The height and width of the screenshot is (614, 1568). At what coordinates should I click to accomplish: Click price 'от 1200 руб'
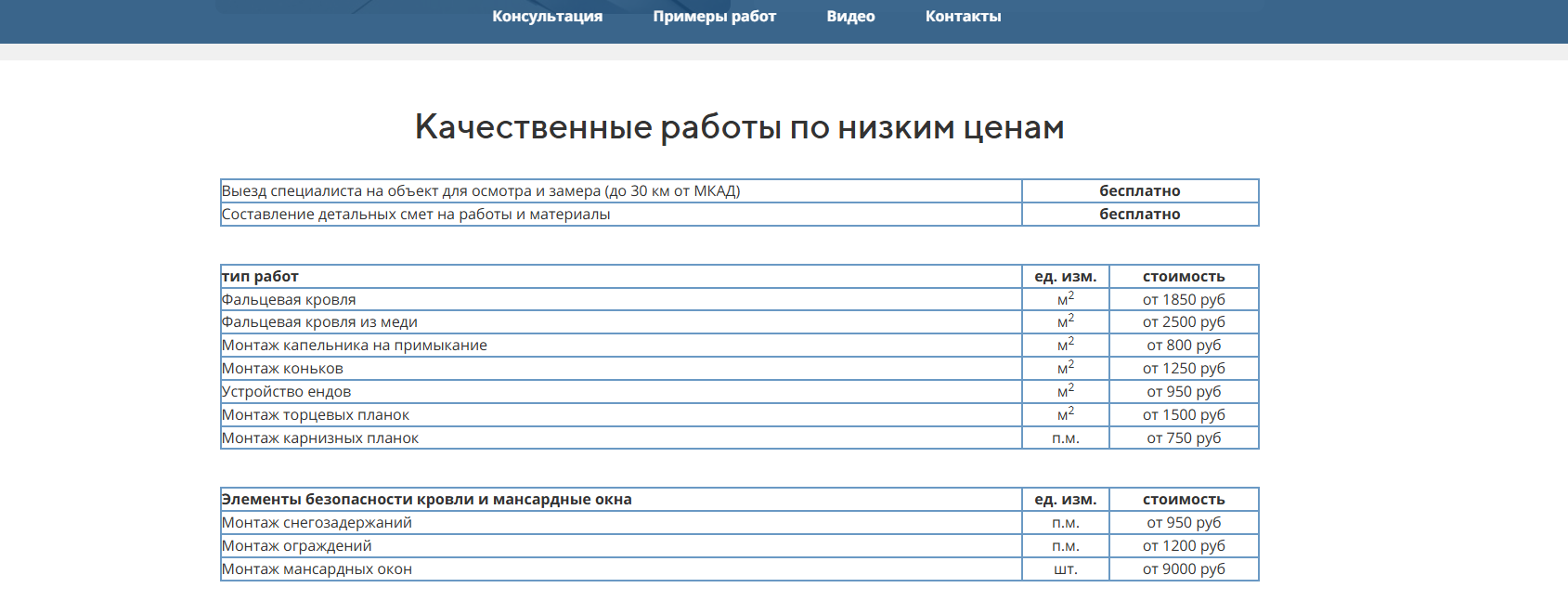click(1184, 545)
